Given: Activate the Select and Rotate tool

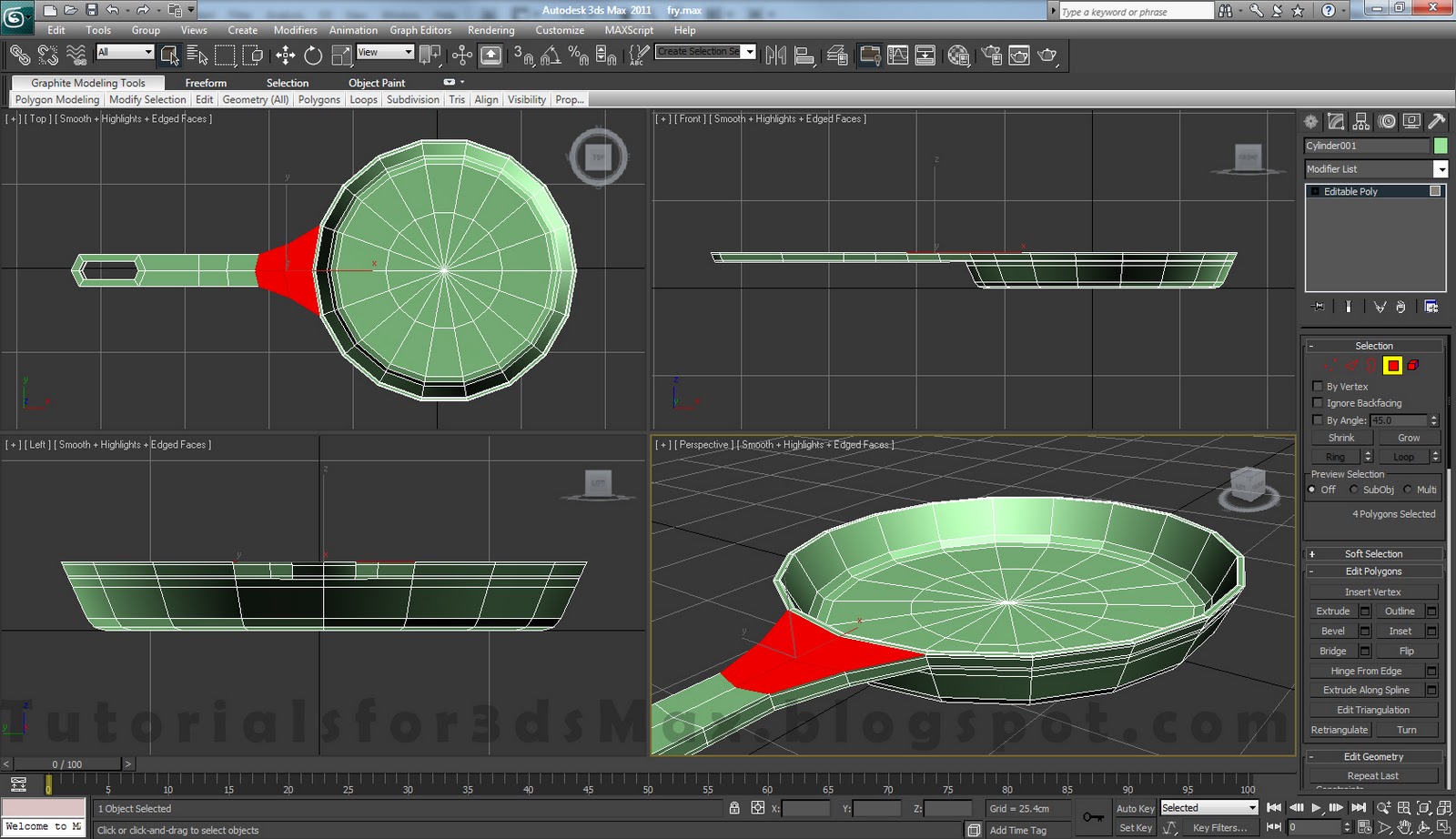Looking at the screenshot, I should click(x=313, y=55).
